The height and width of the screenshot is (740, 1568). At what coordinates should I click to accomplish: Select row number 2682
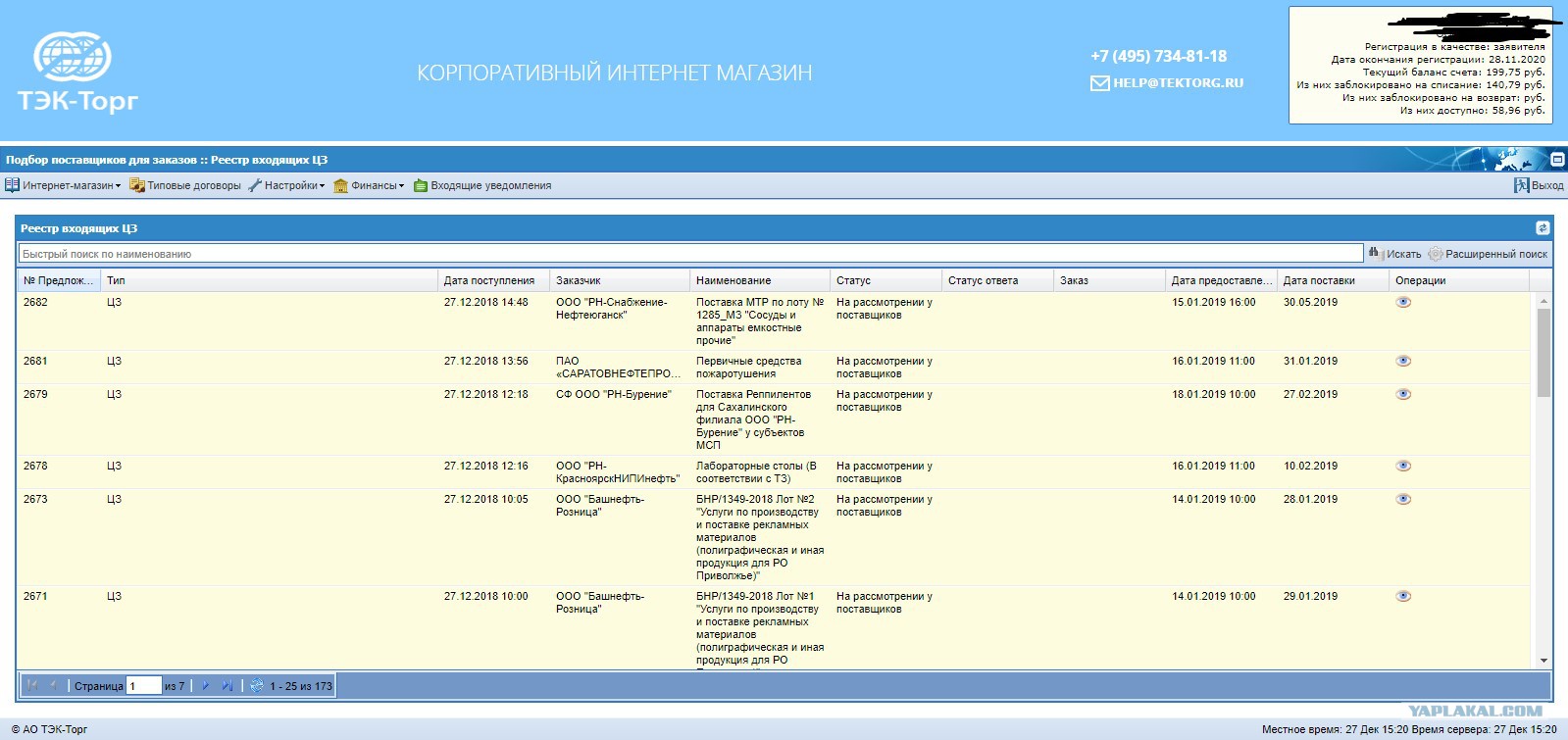click(x=35, y=302)
